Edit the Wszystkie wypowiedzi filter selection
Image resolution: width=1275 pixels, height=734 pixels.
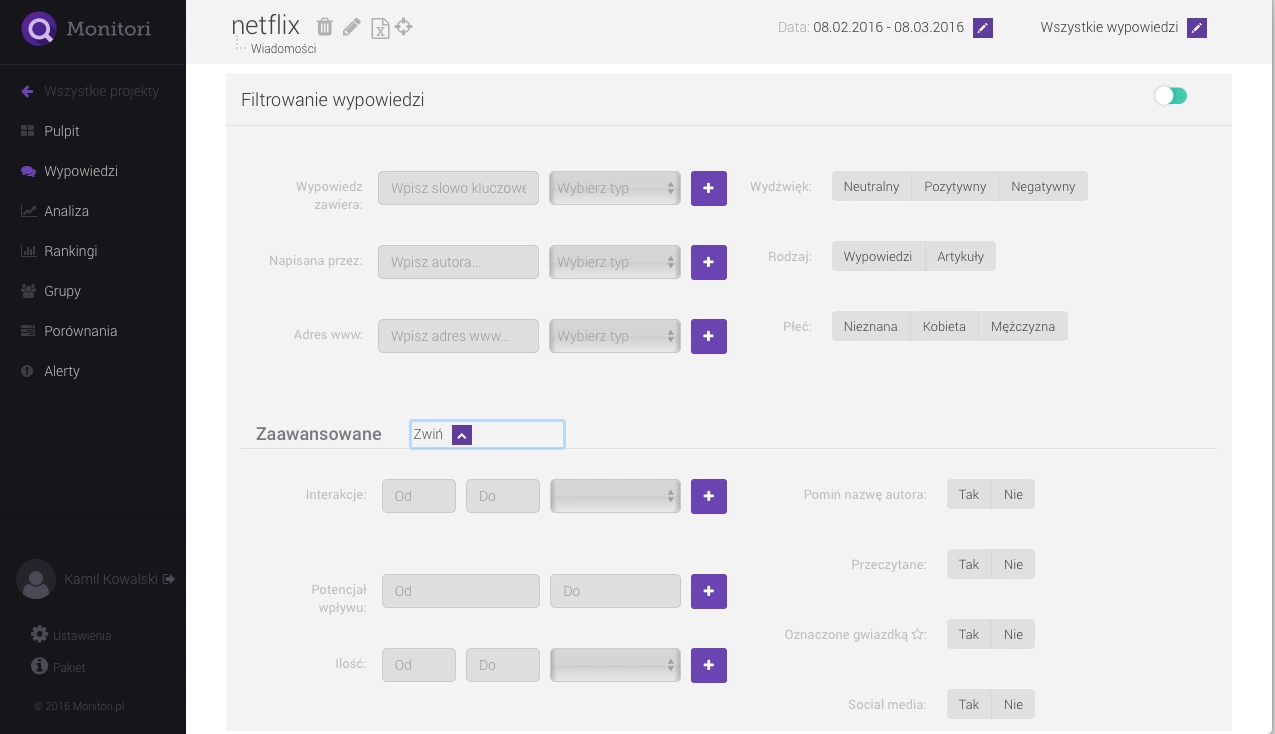click(x=1197, y=27)
